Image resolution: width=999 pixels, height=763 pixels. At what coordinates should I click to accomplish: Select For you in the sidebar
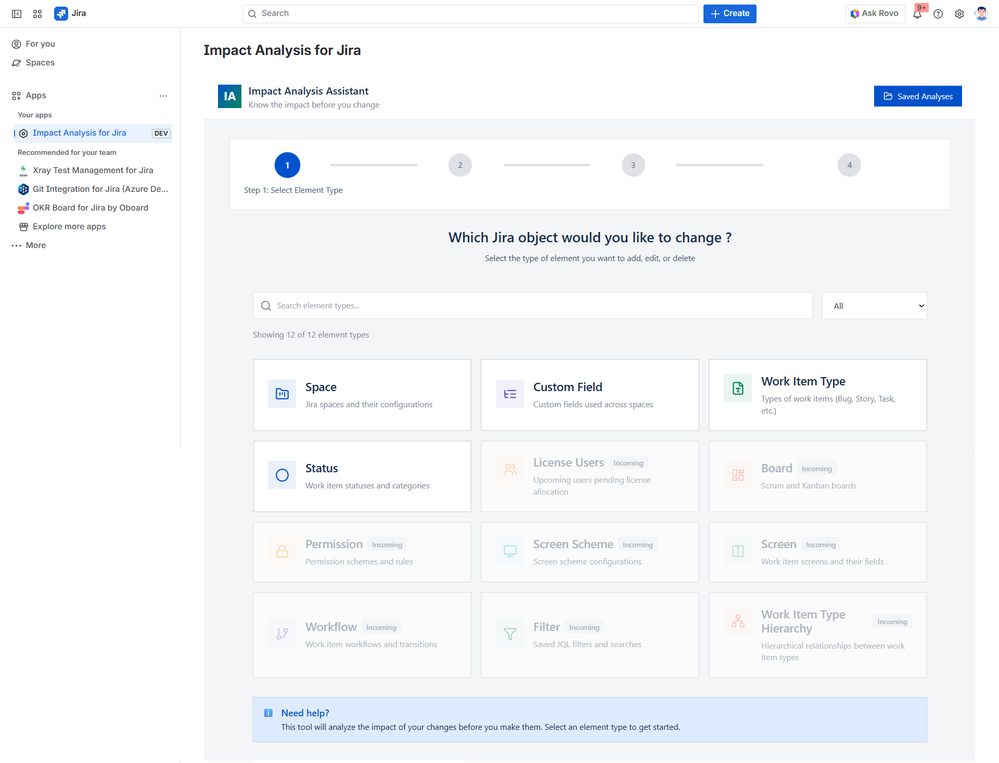pyautogui.click(x=40, y=43)
